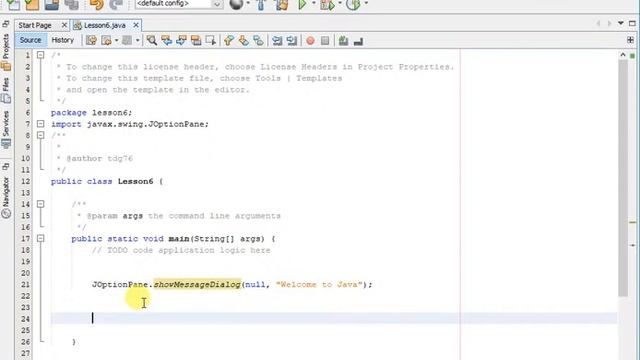Click line number 21 in the gutter
Image resolution: width=640 pixels, height=360 pixels.
(x=25, y=284)
